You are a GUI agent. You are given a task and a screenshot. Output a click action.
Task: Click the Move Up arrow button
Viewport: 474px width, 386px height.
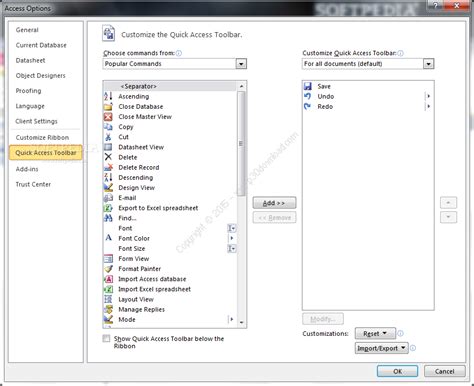(x=448, y=203)
